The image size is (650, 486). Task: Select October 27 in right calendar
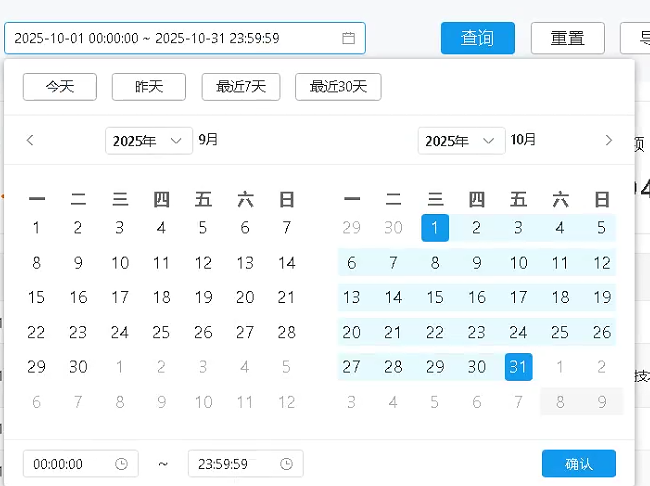pyautogui.click(x=352, y=367)
